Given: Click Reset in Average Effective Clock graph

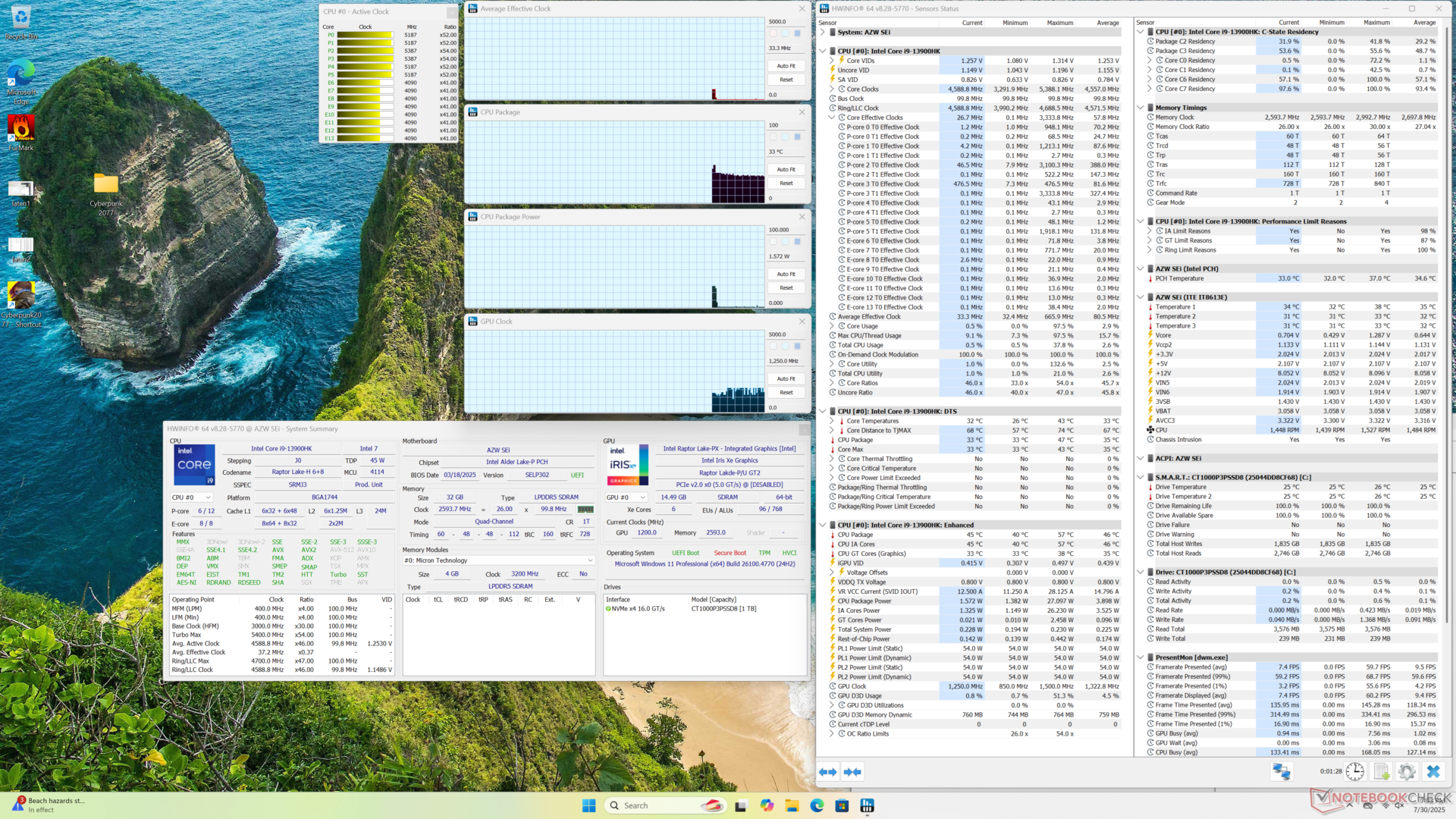Looking at the screenshot, I should click(x=786, y=80).
